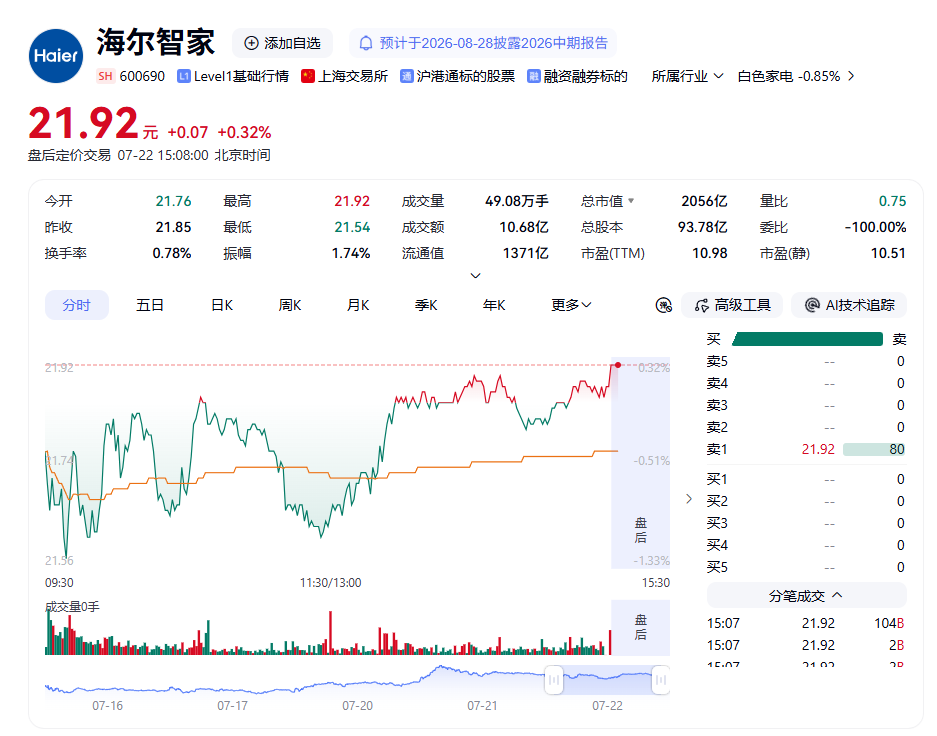Click the 市盈(TTM) value 10.98
This screenshot has width=937, height=736.
pyautogui.click(x=709, y=253)
